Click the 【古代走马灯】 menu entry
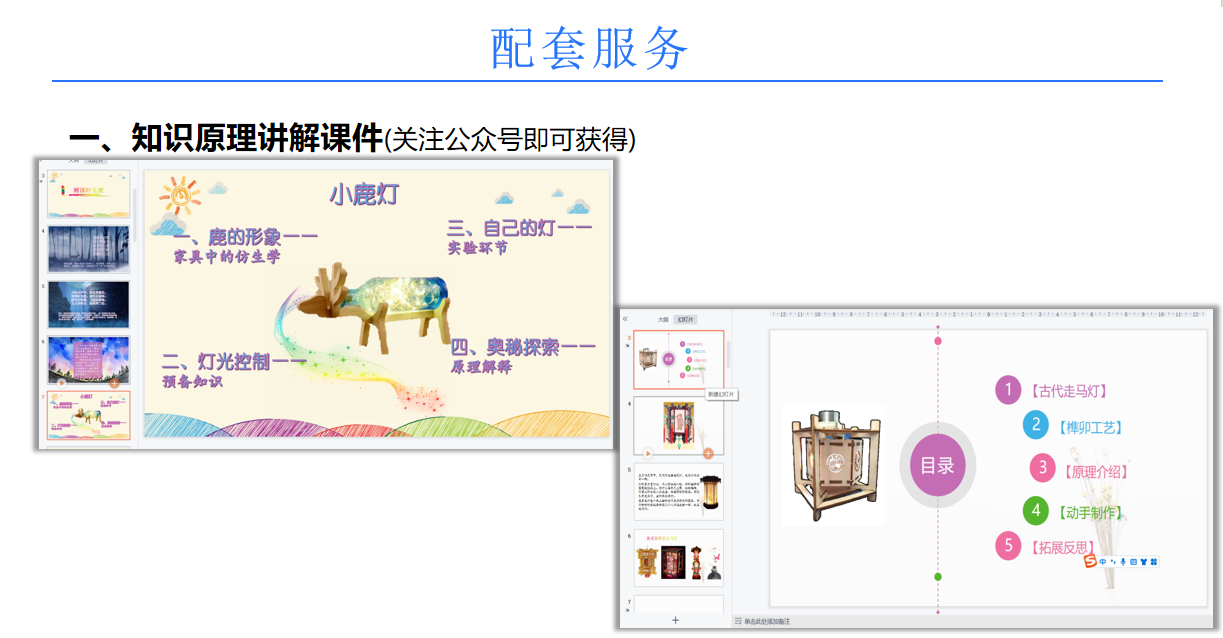This screenshot has width=1223, height=638. (1068, 391)
